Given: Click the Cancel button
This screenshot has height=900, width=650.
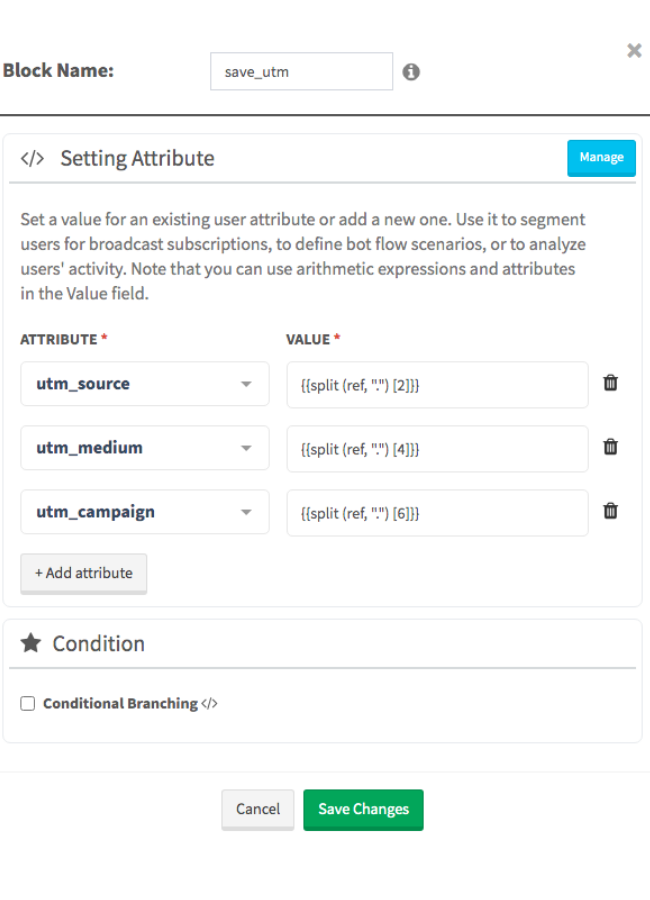Looking at the screenshot, I should click(x=258, y=809).
